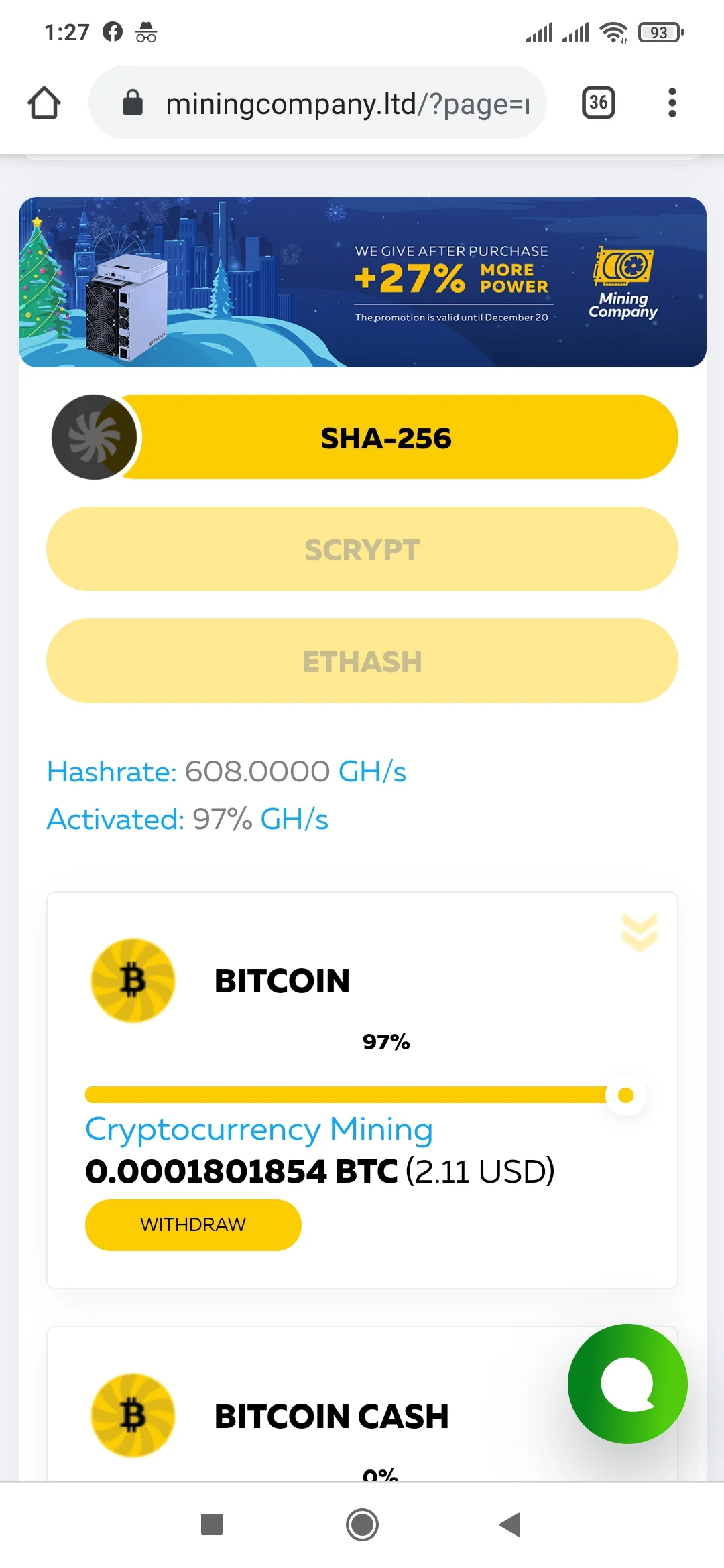The image size is (724, 1568).
Task: Tap the browser home icon
Action: point(44,103)
